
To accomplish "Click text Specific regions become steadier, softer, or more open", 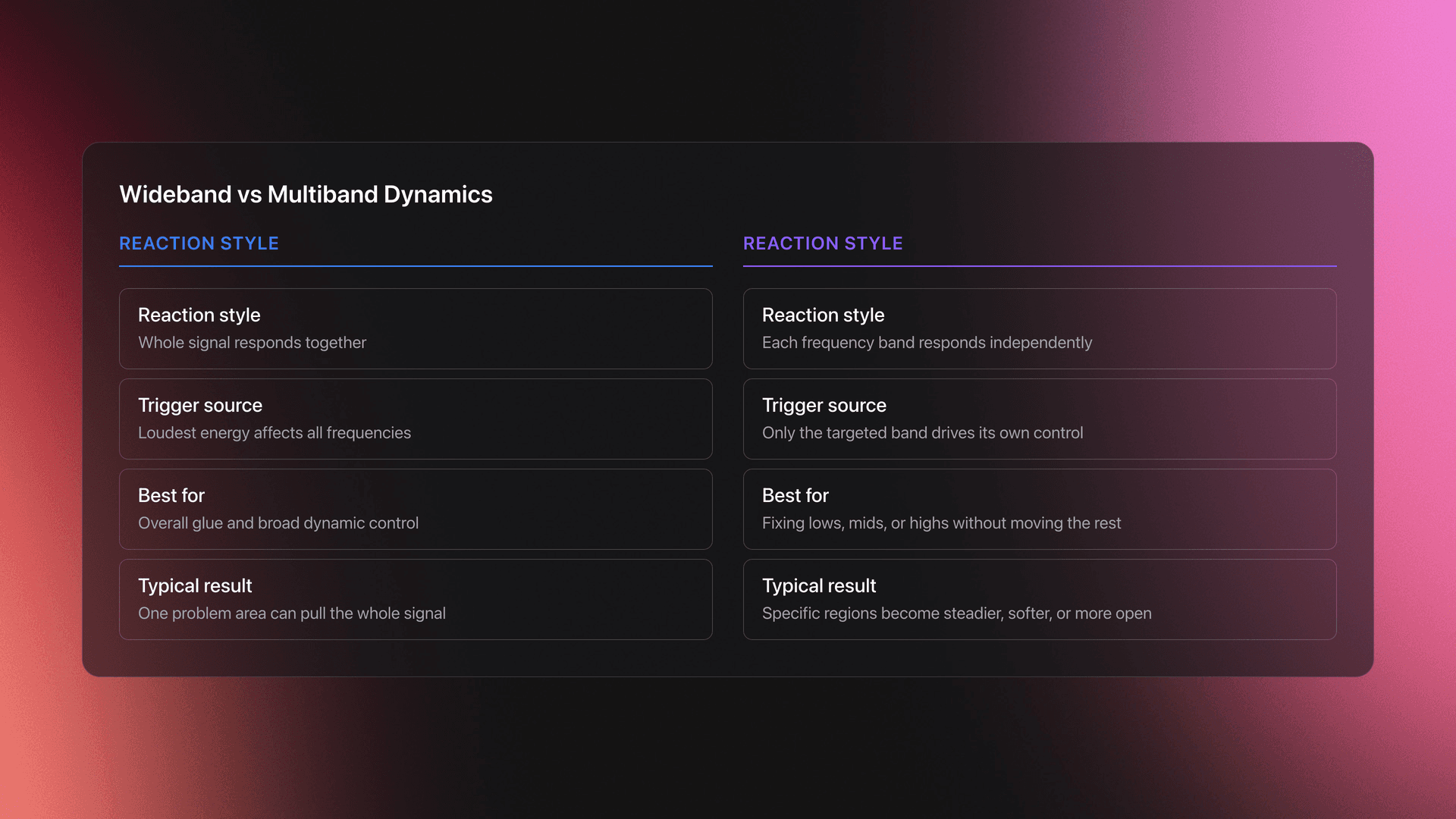I will coord(957,613).
